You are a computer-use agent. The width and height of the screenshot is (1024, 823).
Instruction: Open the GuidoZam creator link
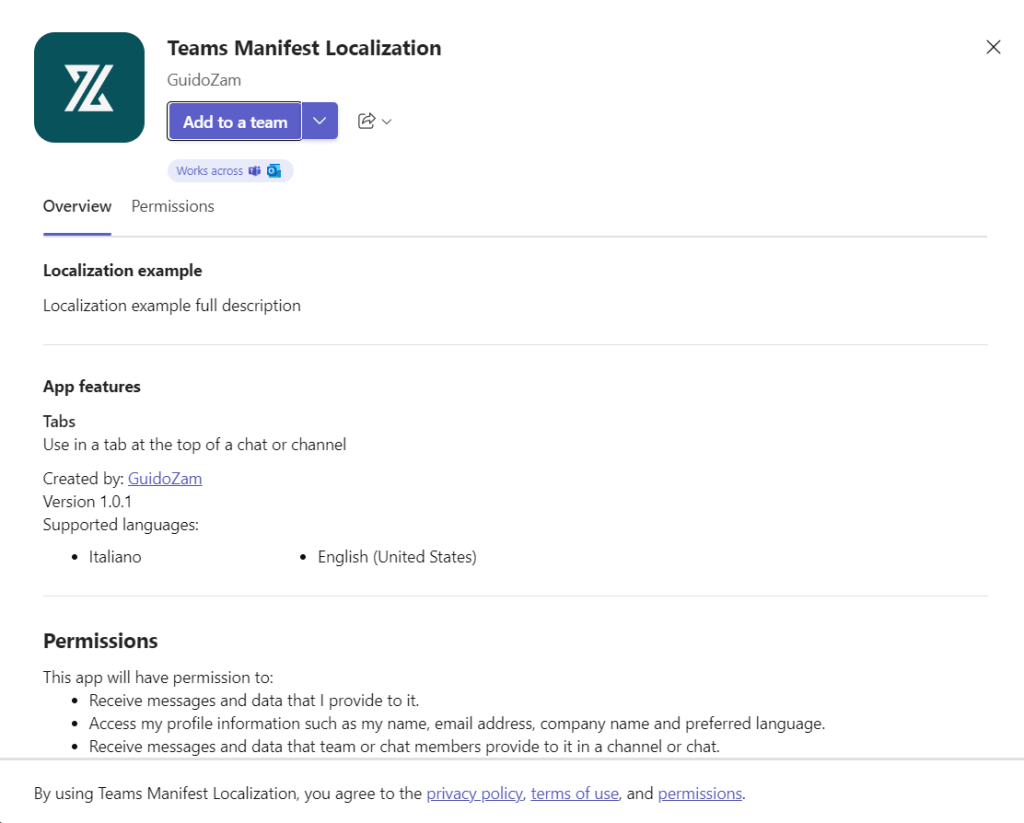[165, 478]
